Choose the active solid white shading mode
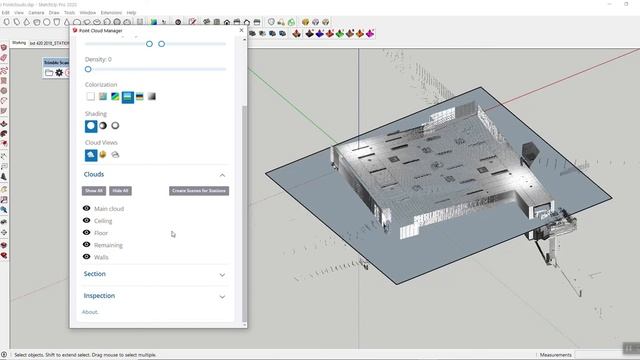The width and height of the screenshot is (640, 360). click(91, 126)
